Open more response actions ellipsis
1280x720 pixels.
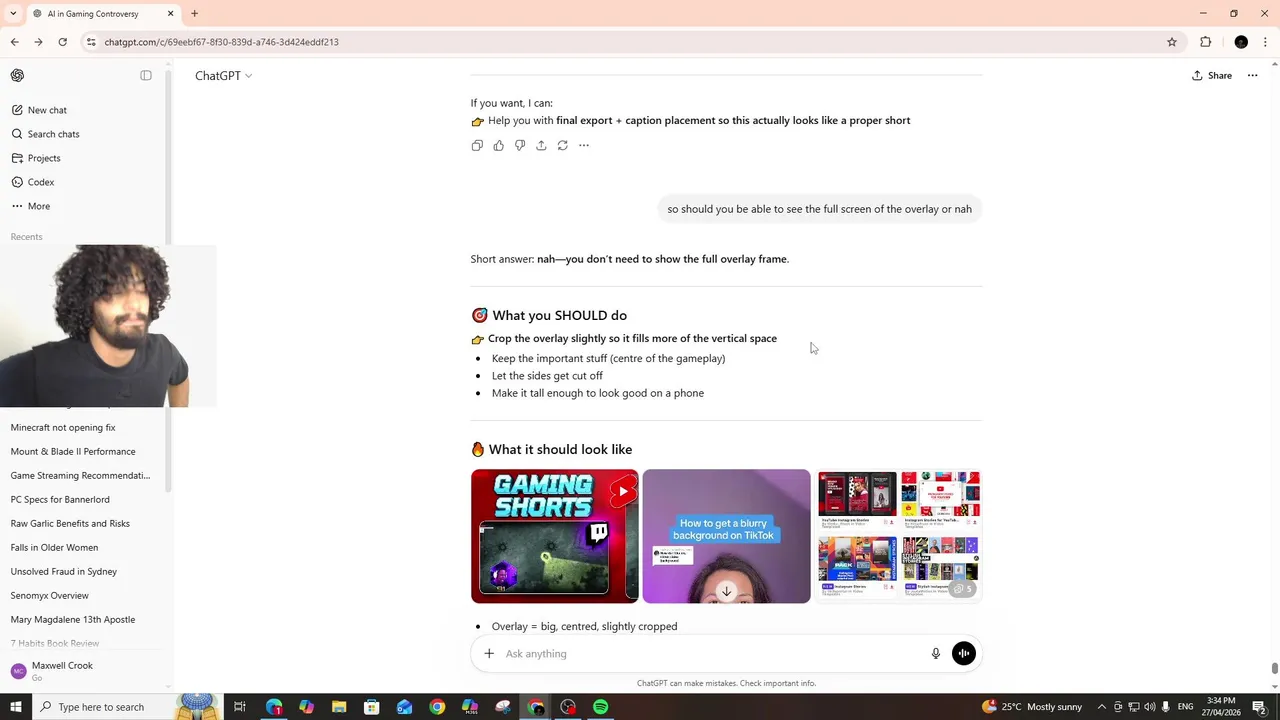click(x=584, y=146)
